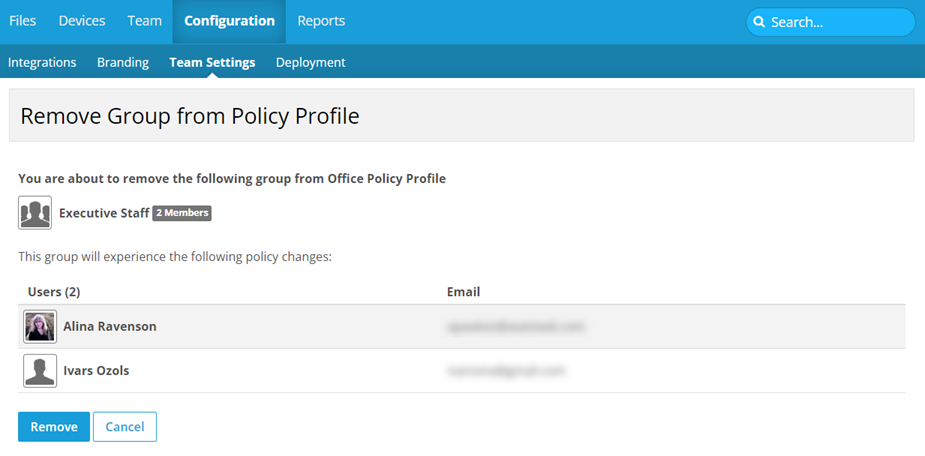Open the Deployment section
Screen dimensions: 925x456
(310, 62)
